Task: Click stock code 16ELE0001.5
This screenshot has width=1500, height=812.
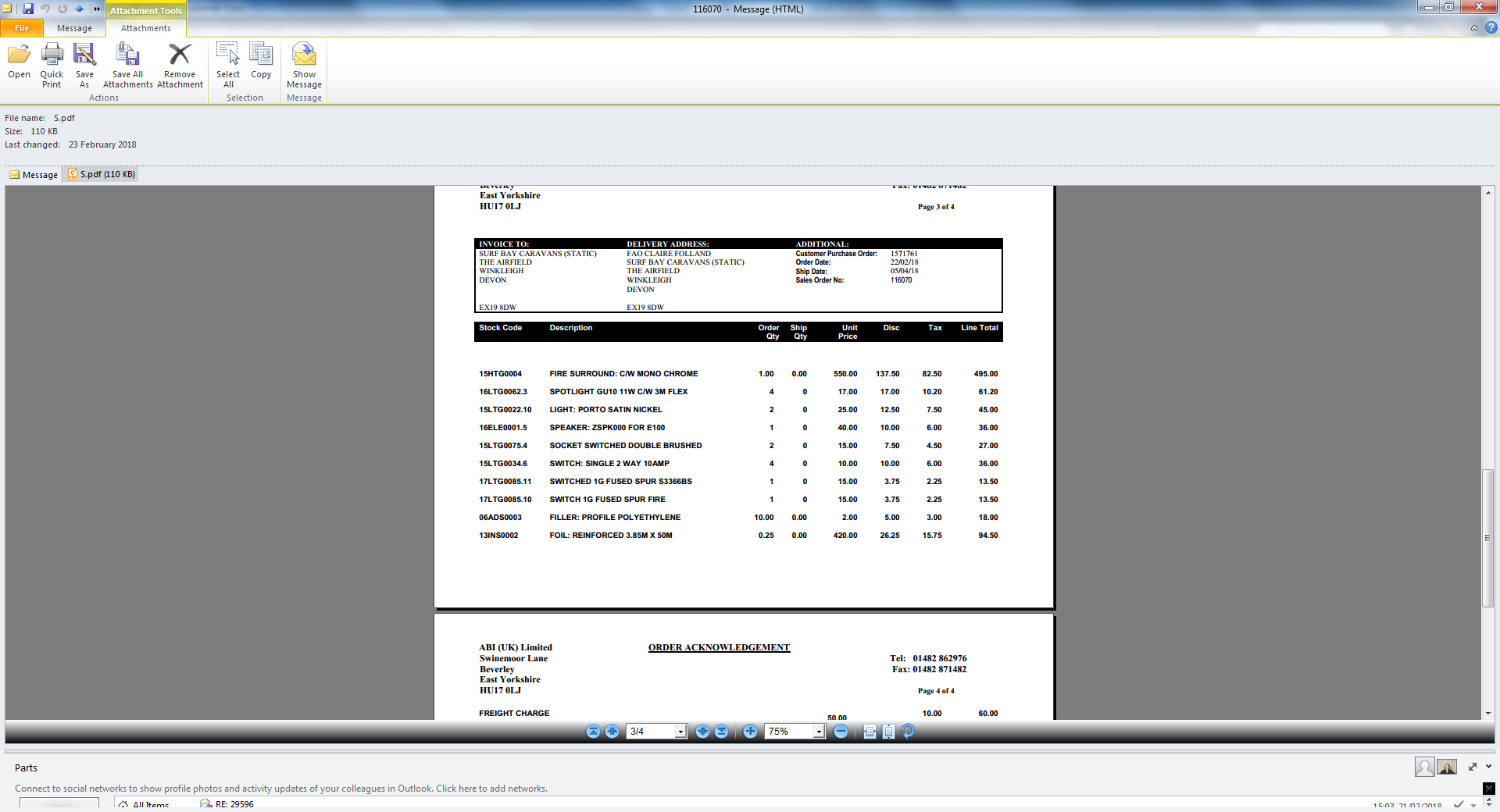Action: 503,428
